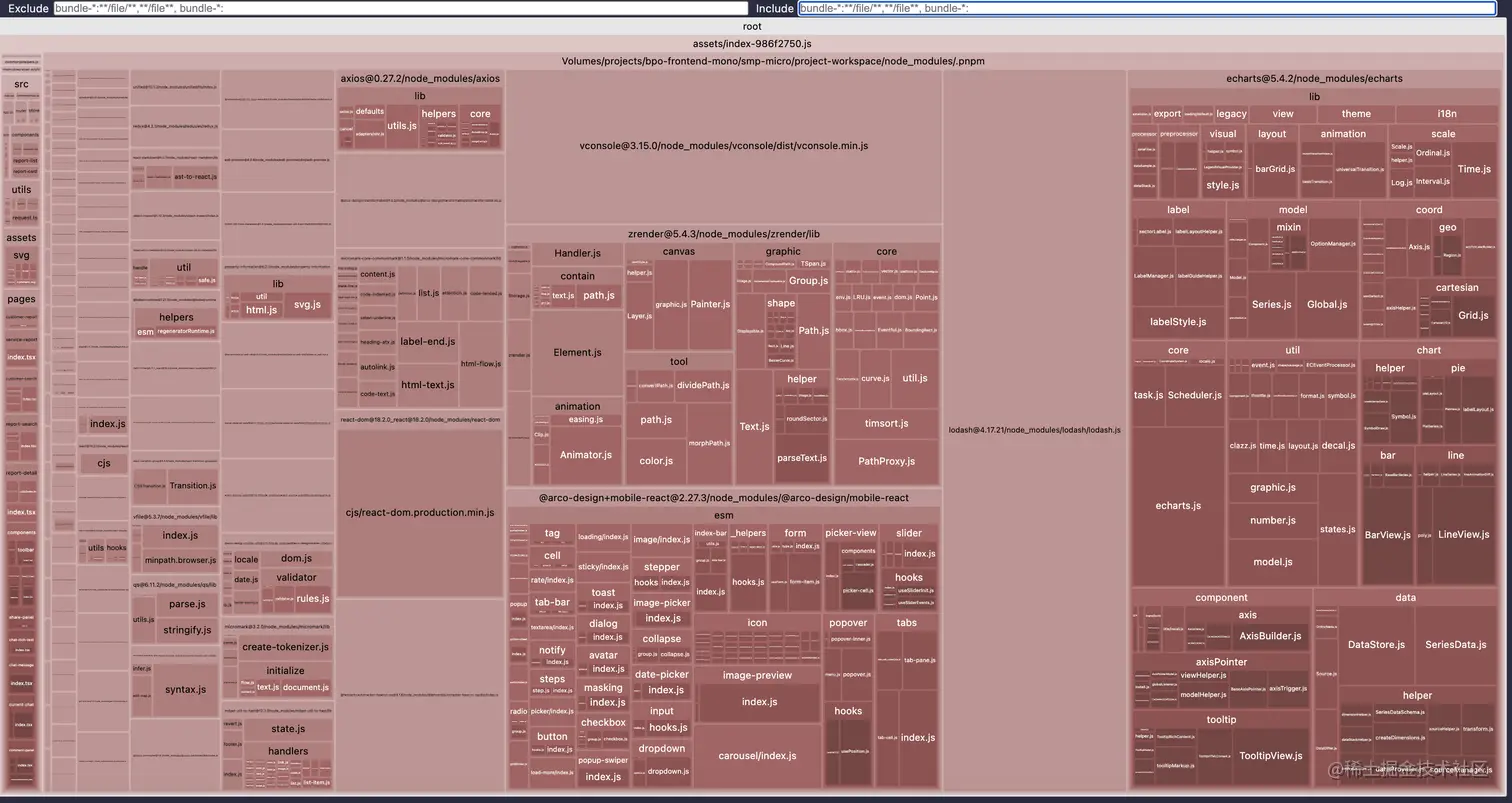Viewport: 1512px width, 803px height.
Task: Open the echarts.js block
Action: (x=1178, y=506)
